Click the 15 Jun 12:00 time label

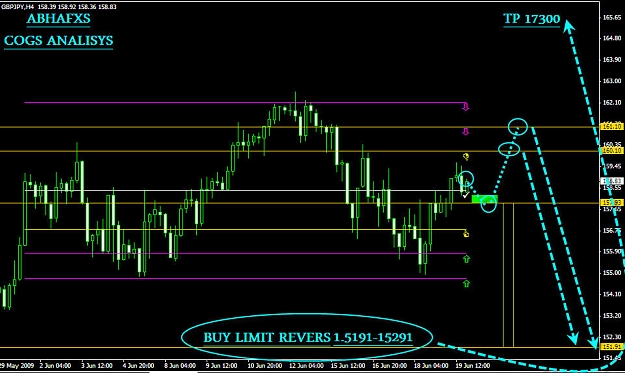point(348,365)
